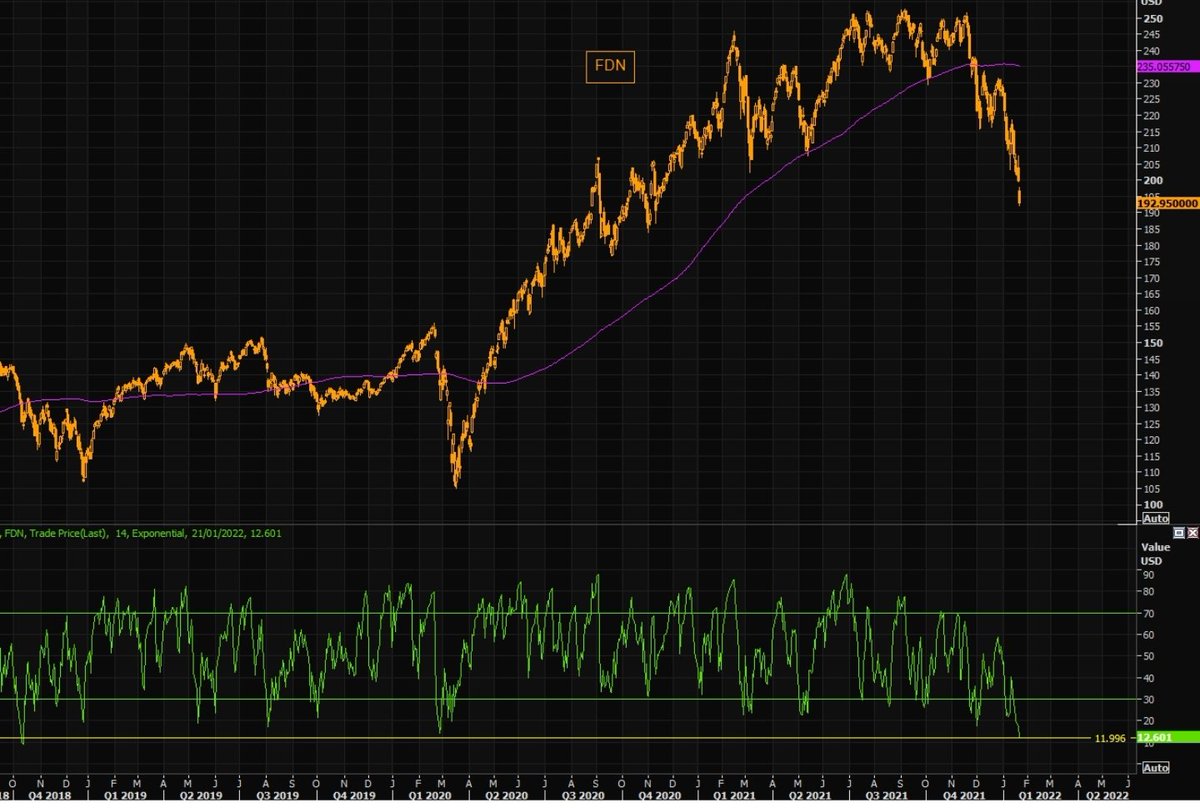Click the 235.055750 moving average value tag
The width and height of the screenshot is (1200, 808).
click(1167, 66)
